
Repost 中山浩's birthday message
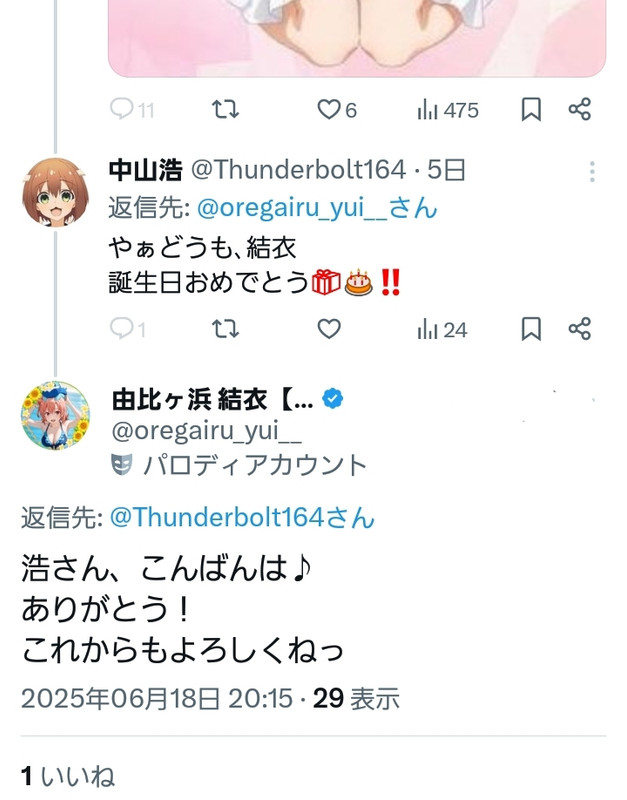pos(225,329)
